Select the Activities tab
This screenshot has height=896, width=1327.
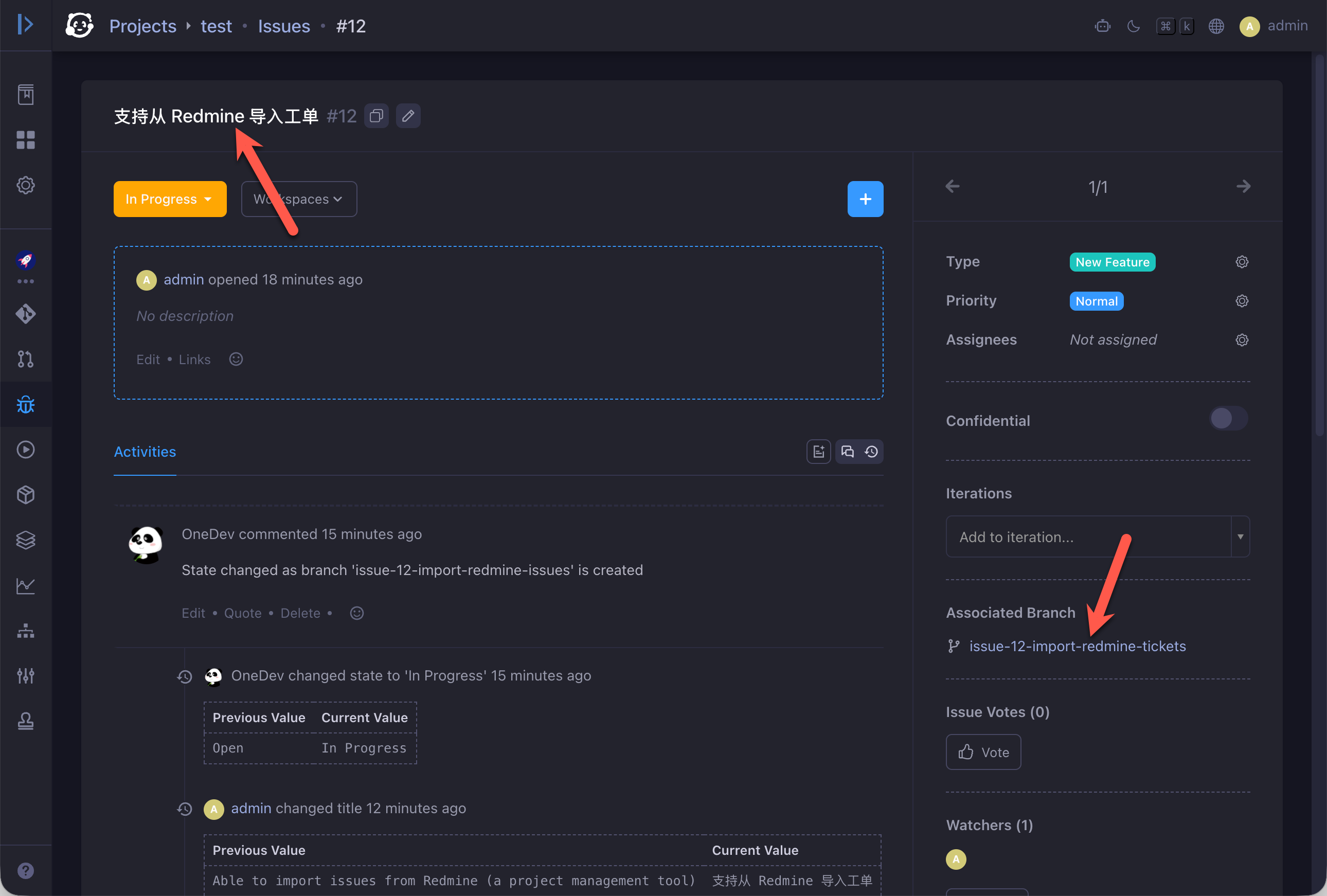coord(145,452)
